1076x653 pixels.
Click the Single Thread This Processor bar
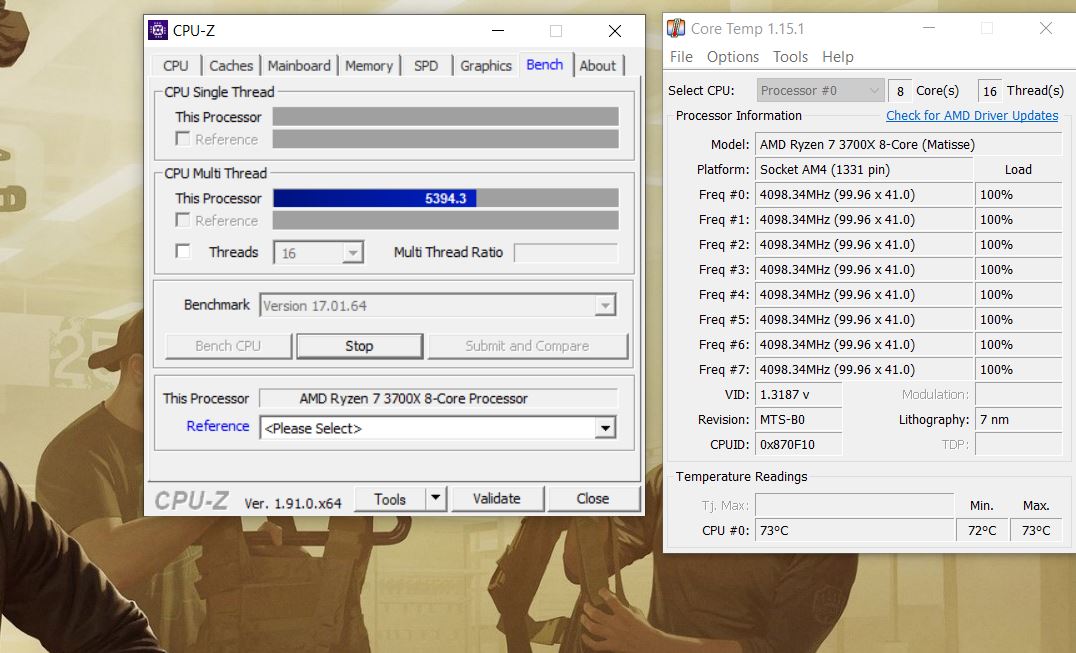pyautogui.click(x=445, y=117)
